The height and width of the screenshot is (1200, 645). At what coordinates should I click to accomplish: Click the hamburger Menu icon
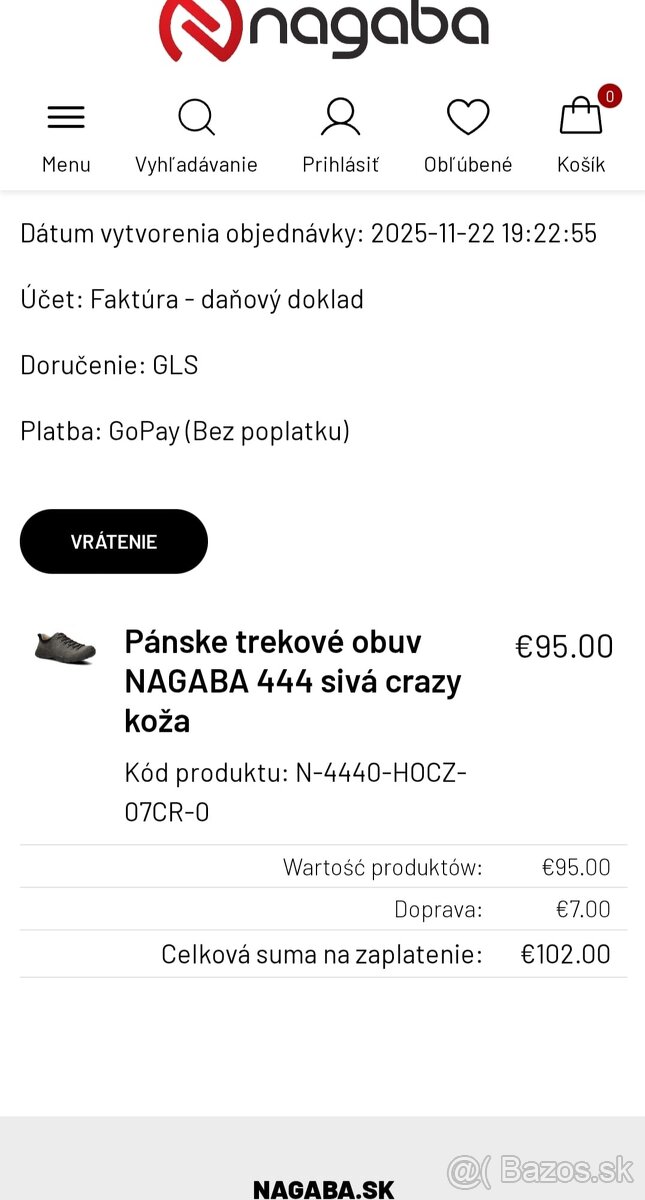tap(66, 116)
